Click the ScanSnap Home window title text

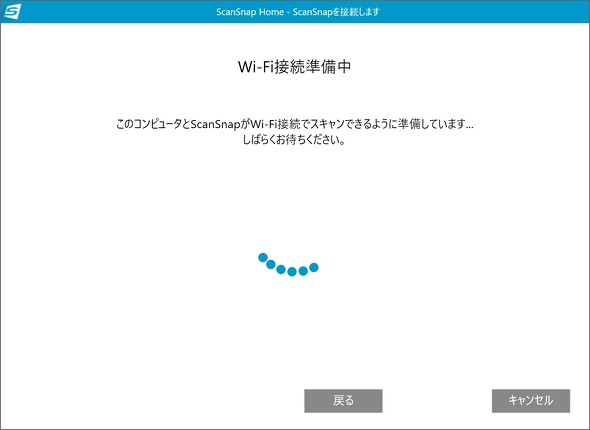coord(298,12)
